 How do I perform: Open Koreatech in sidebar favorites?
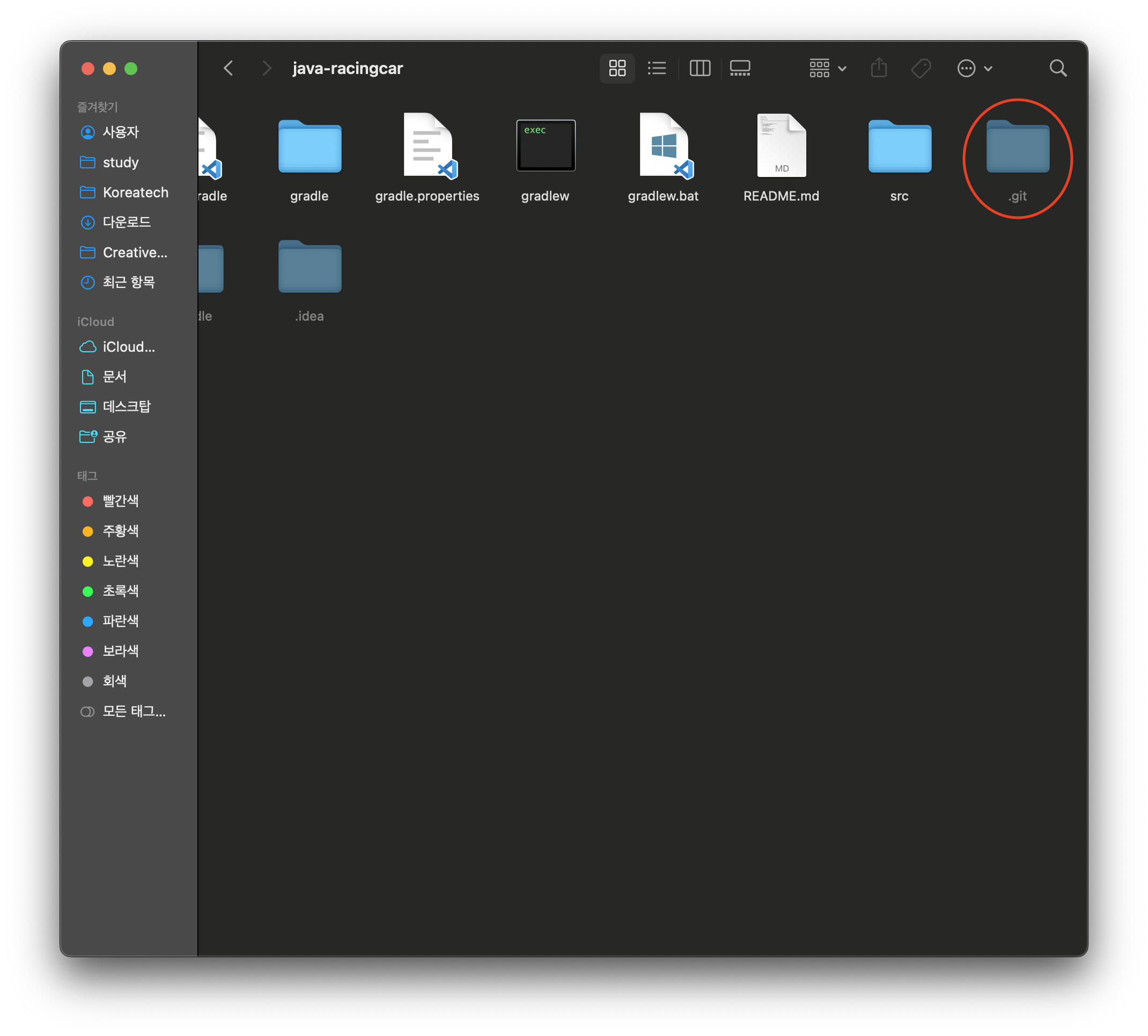[135, 193]
